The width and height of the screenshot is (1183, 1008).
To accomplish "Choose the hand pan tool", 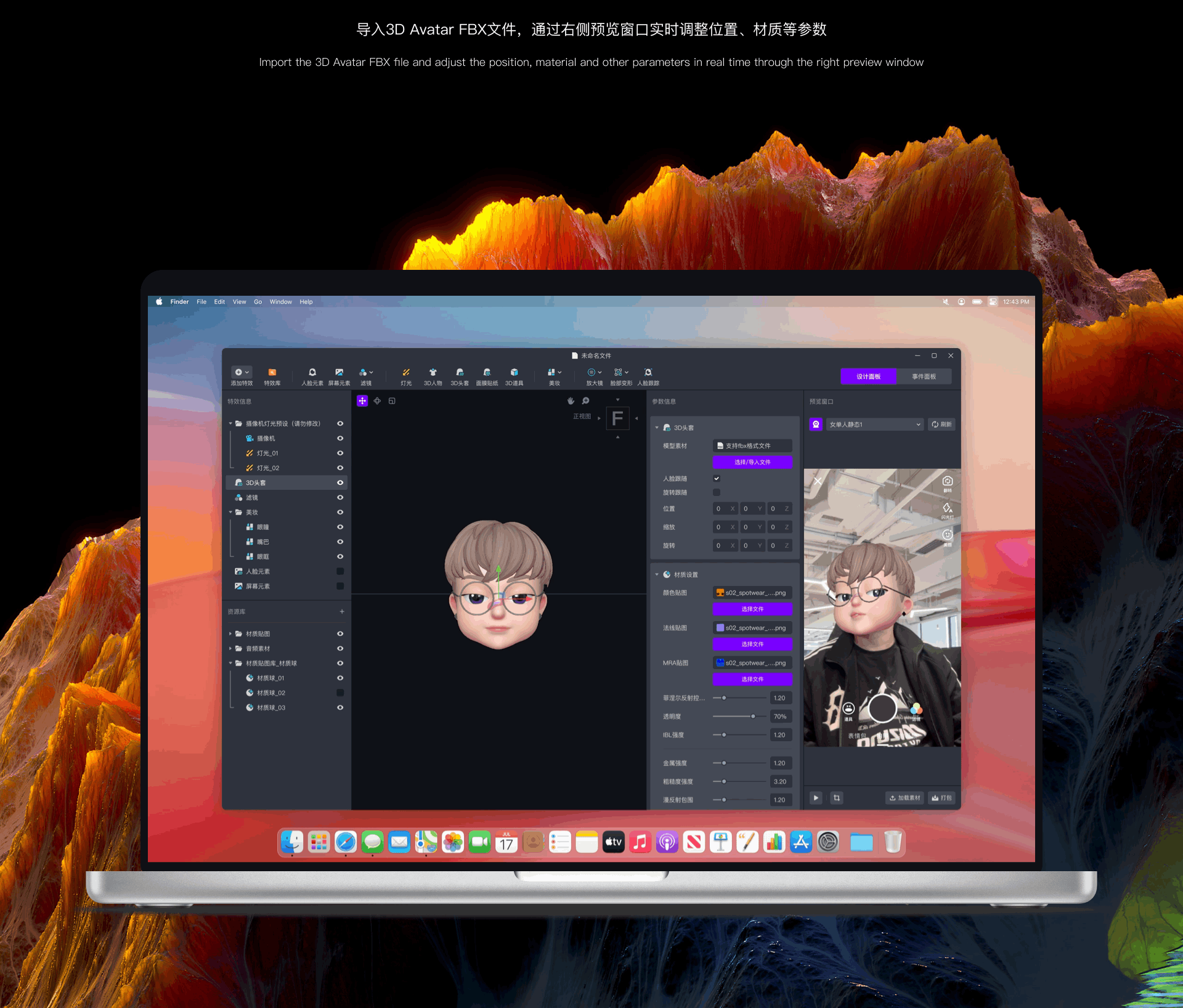I will (571, 401).
